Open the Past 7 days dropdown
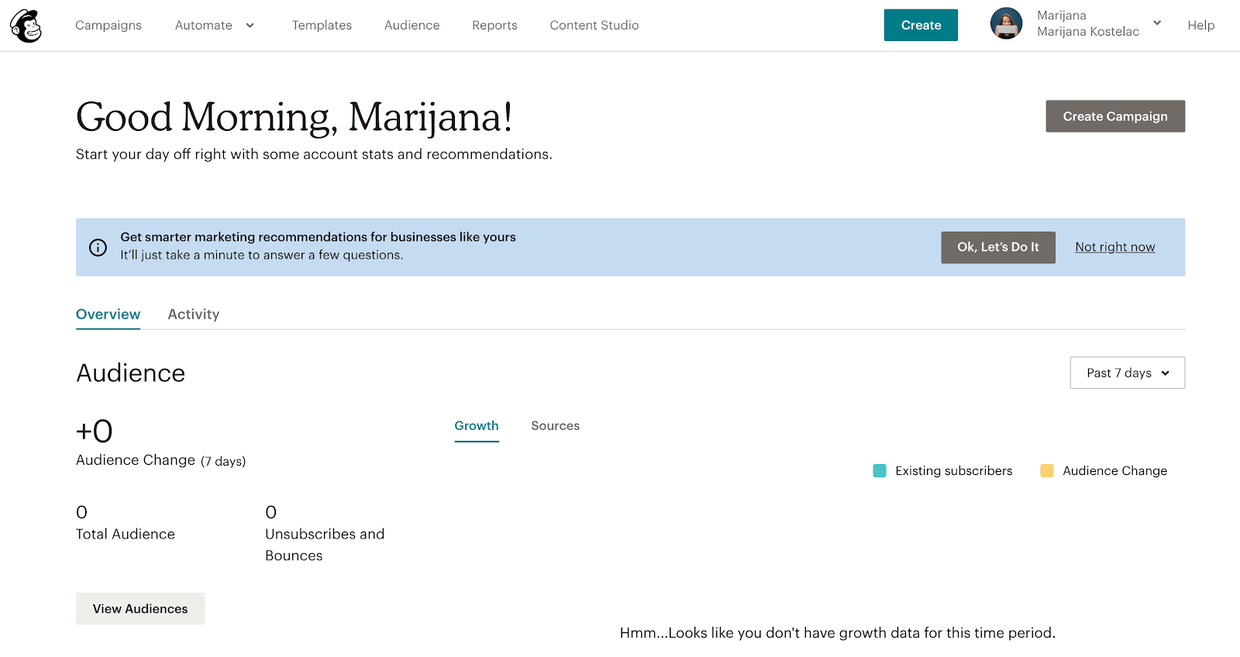Viewport: 1240px width, 657px height. [1127, 373]
